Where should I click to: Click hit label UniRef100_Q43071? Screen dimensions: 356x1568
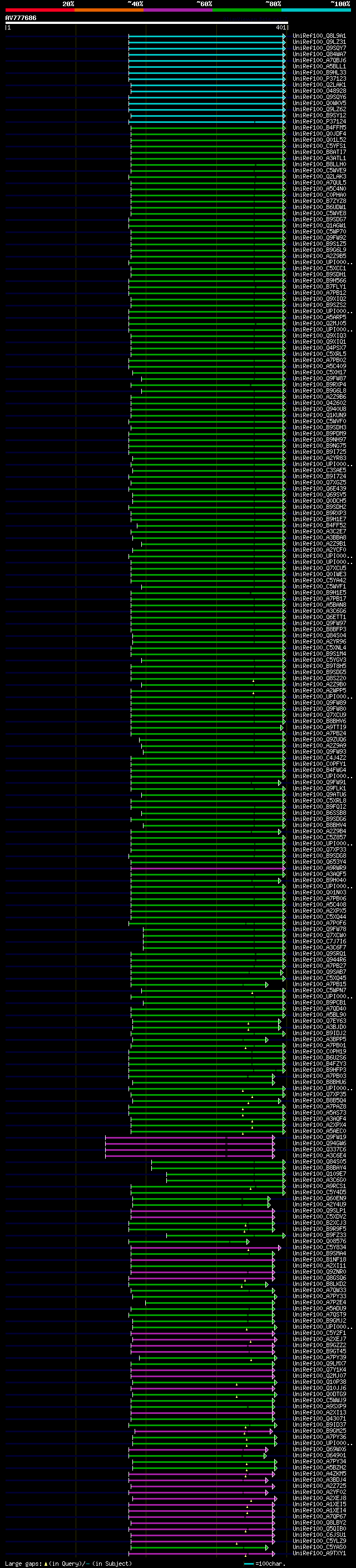click(319, 1418)
